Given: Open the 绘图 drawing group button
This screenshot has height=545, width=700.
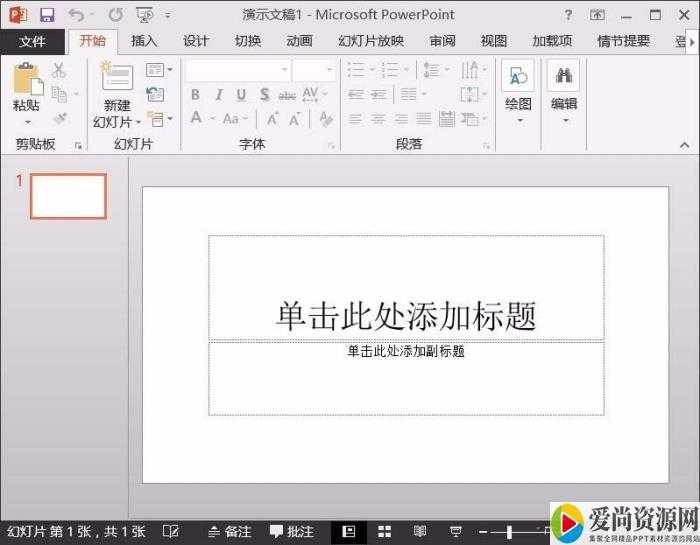Looking at the screenshot, I should [x=518, y=92].
